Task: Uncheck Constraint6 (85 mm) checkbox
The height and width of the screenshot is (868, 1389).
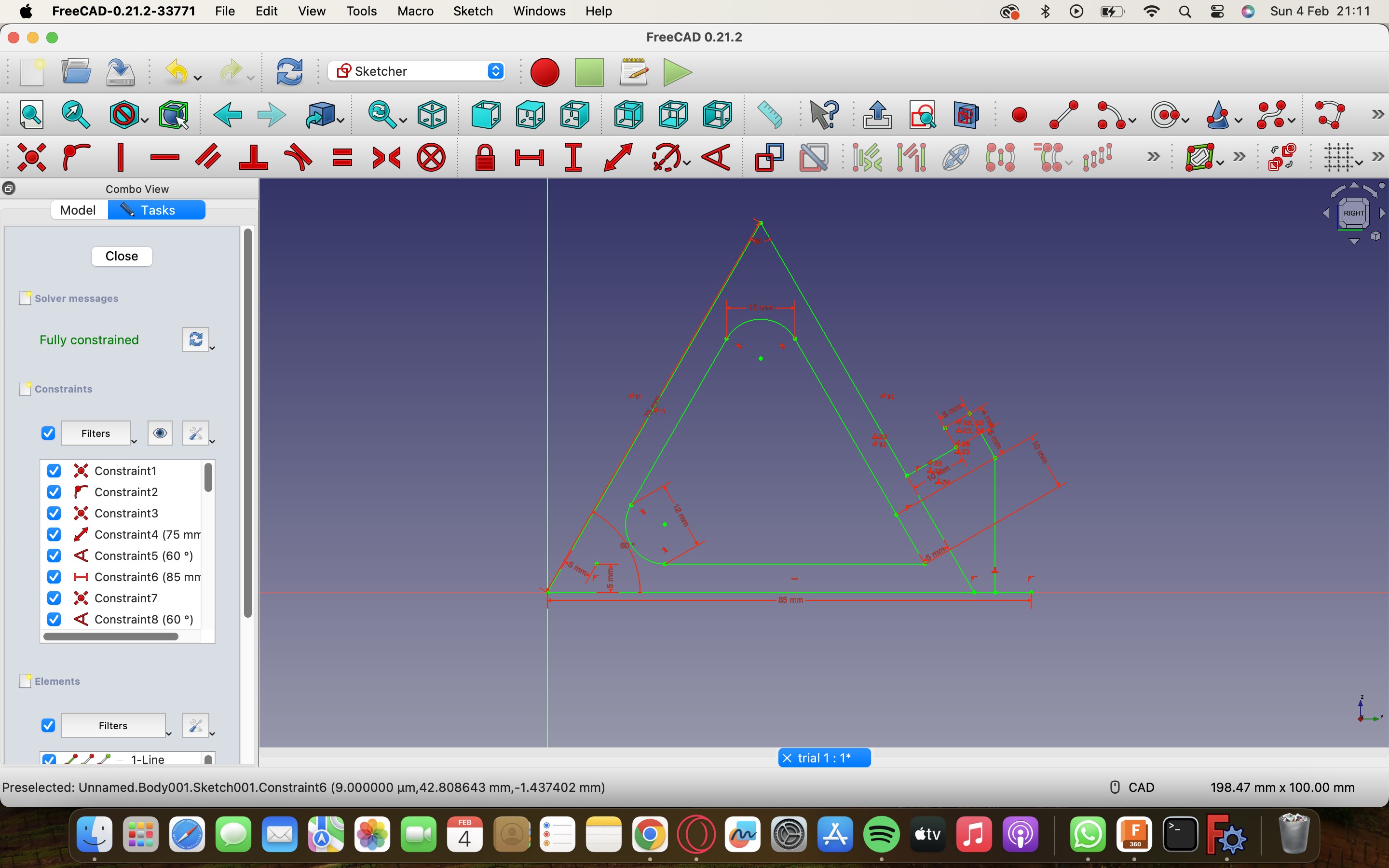Action: [x=54, y=577]
